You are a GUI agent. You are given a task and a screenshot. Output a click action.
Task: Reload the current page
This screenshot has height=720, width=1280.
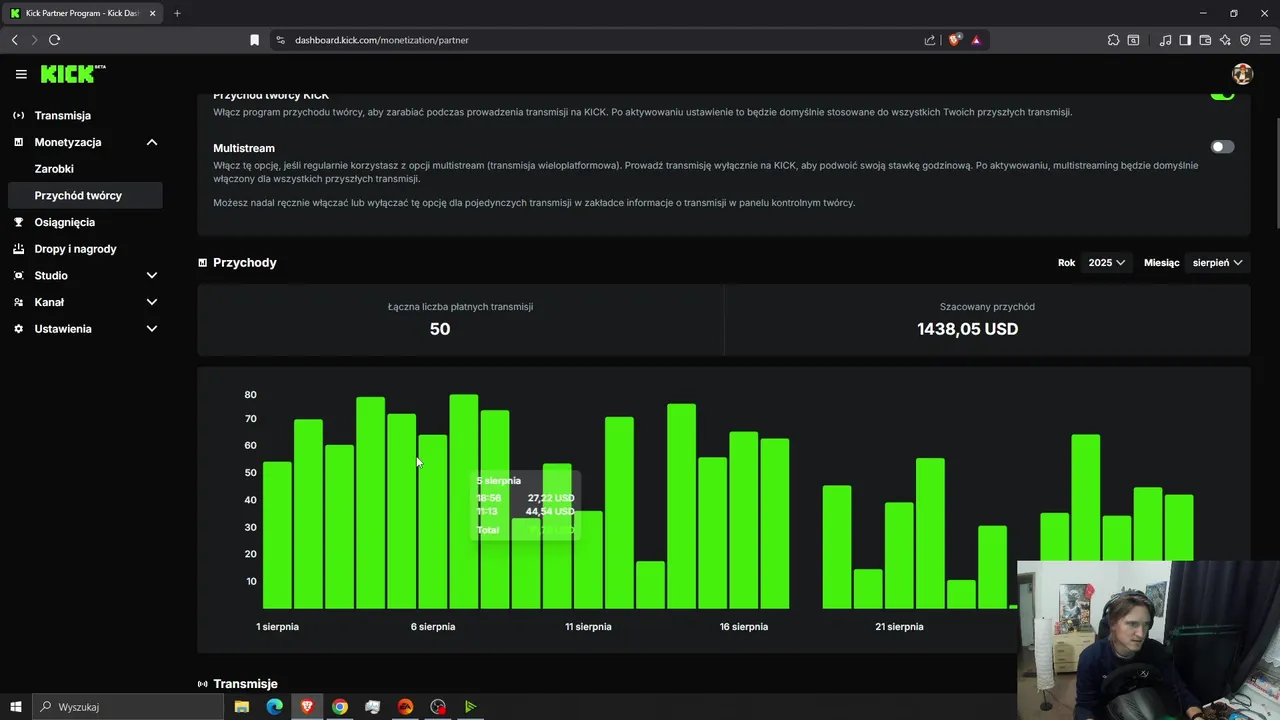(x=54, y=40)
